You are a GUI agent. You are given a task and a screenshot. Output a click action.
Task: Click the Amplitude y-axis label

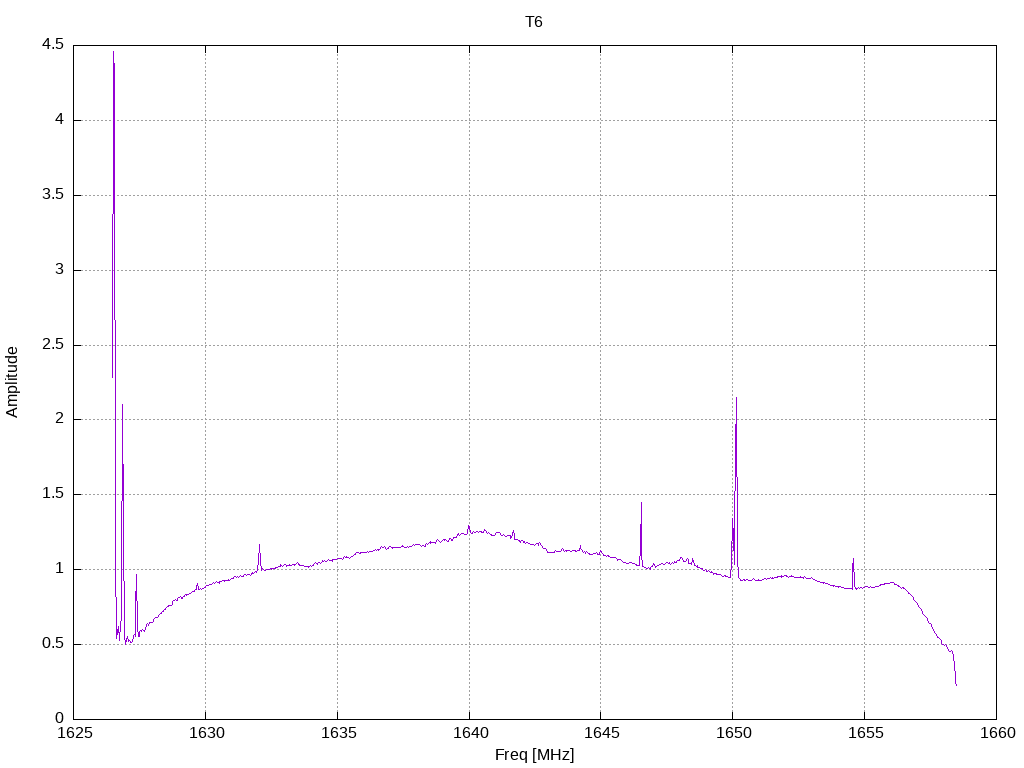[12, 382]
